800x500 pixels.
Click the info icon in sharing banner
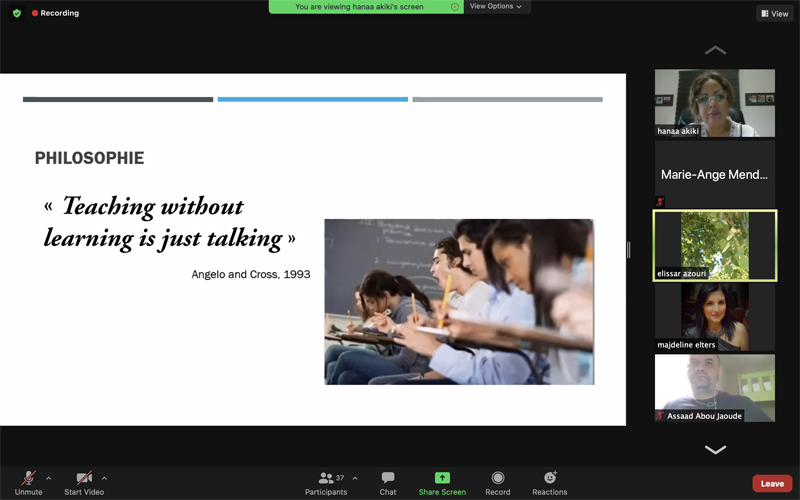click(455, 7)
